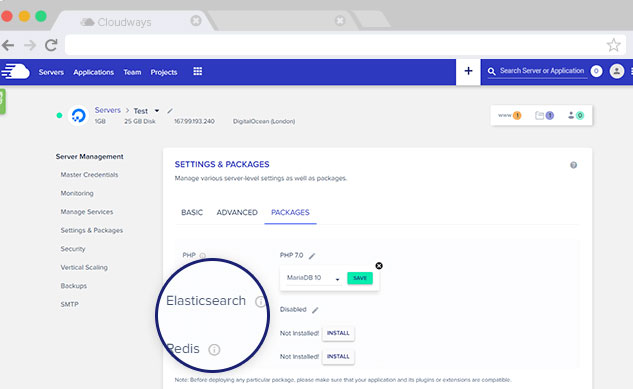Click the server IP address 167.99.193.240
This screenshot has height=389, width=633.
194,121
